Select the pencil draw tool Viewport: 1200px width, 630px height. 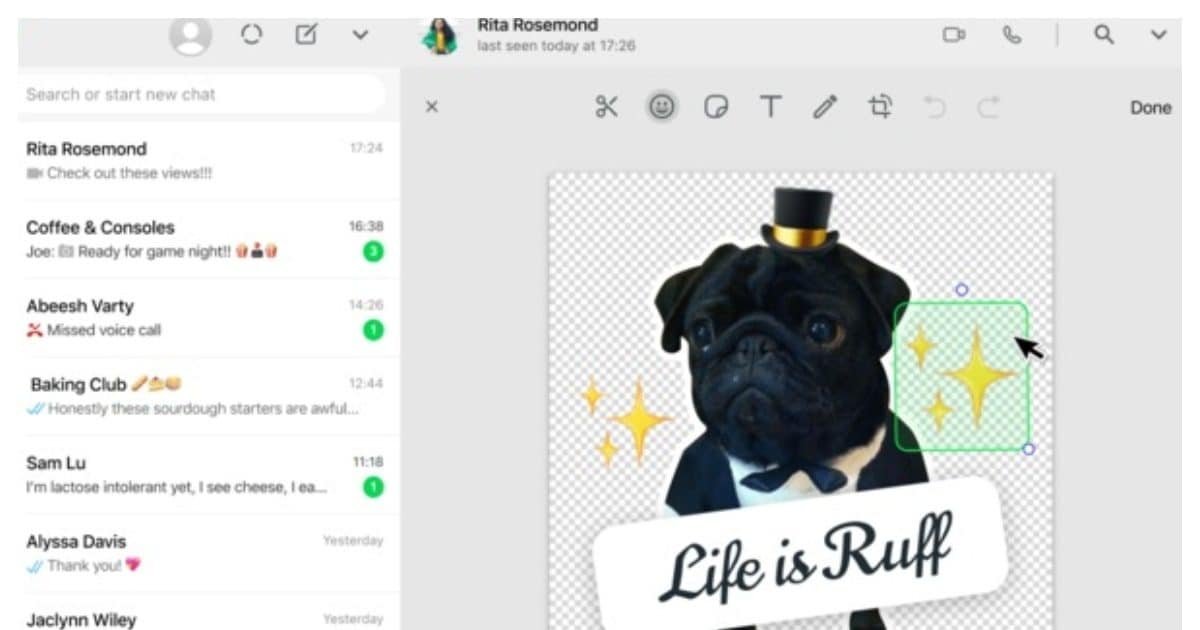pos(825,107)
